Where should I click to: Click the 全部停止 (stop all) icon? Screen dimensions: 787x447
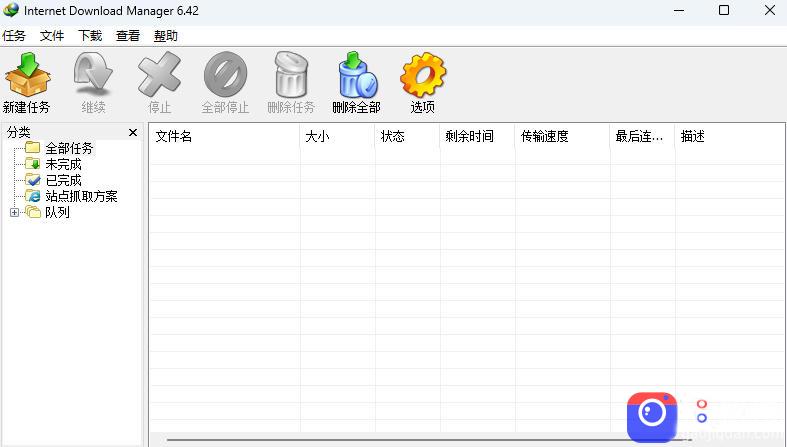[225, 74]
